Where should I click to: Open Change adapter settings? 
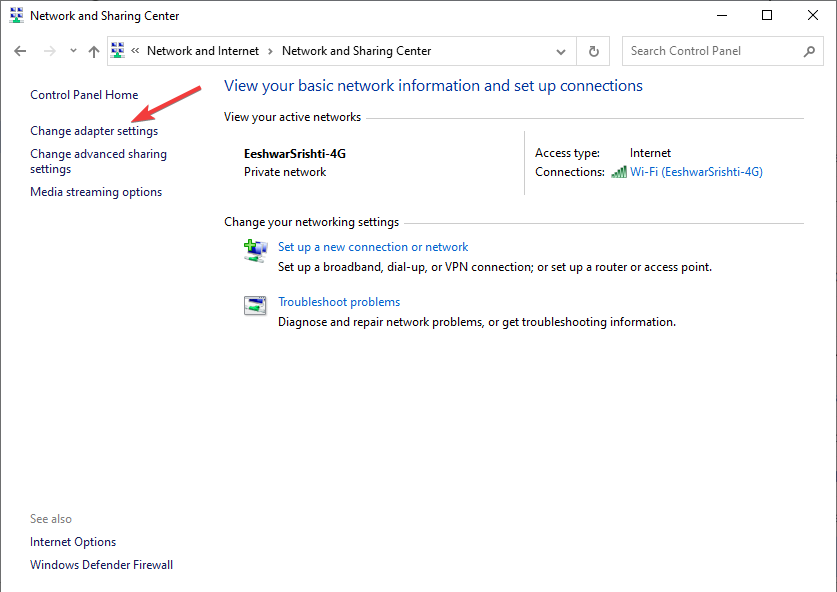(94, 131)
